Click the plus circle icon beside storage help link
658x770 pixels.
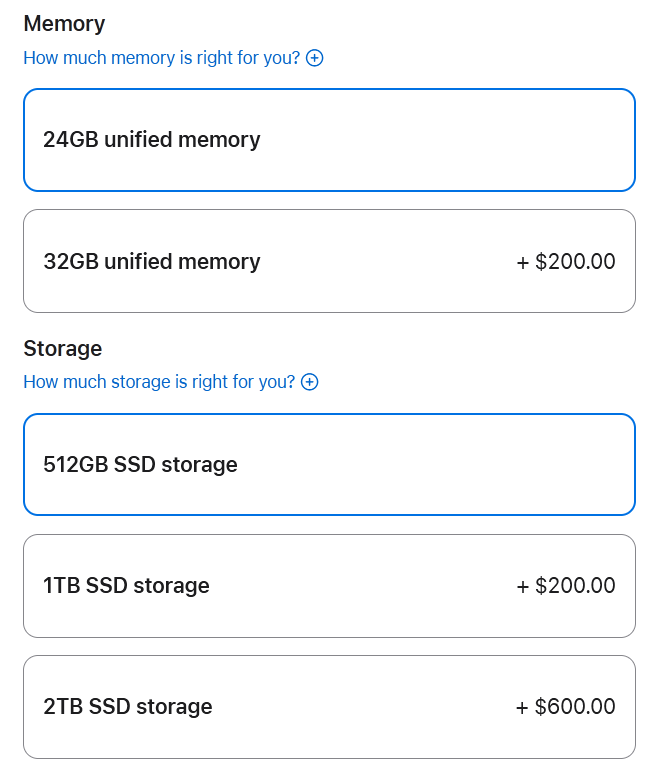point(309,382)
